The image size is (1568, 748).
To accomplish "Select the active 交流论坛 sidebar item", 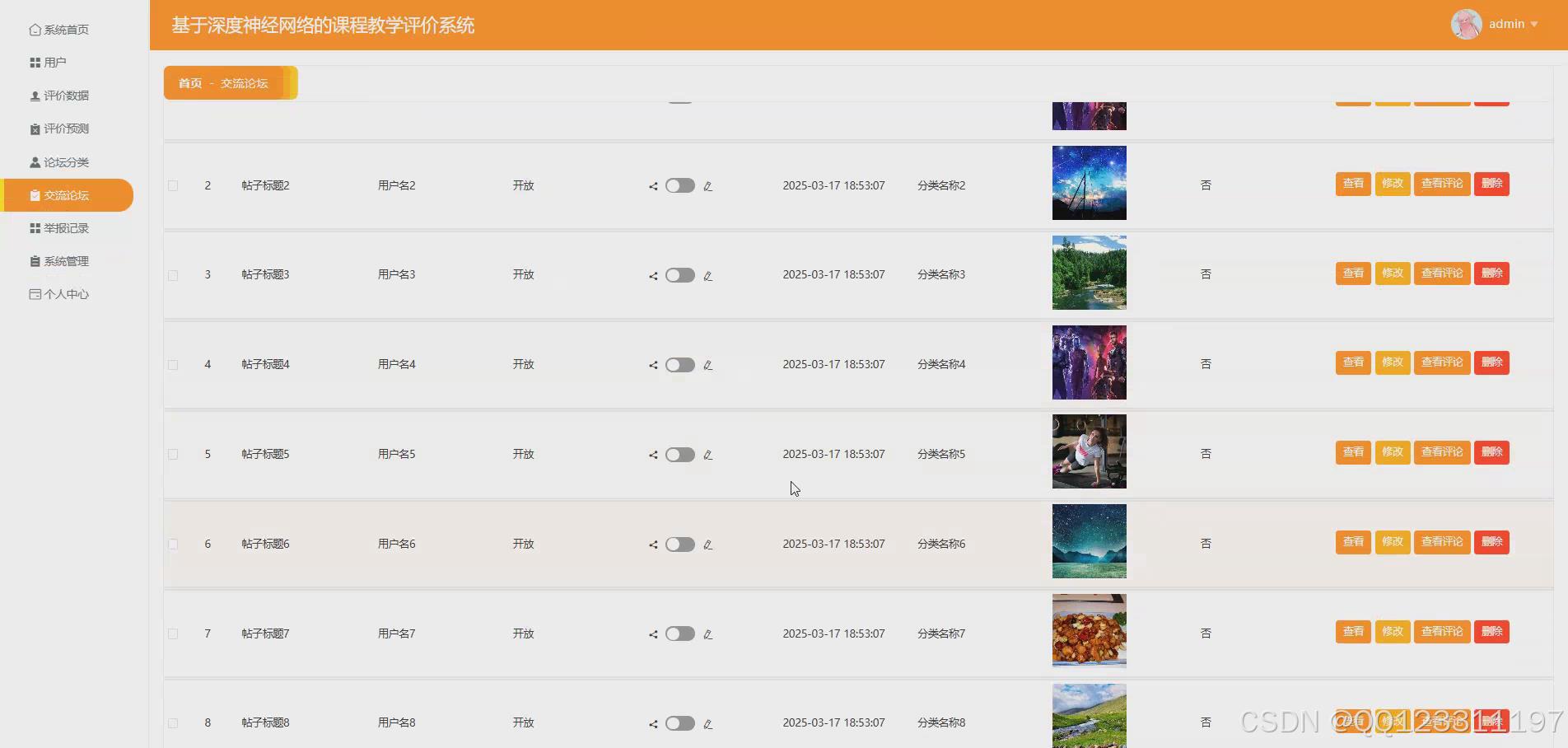I will click(x=67, y=195).
